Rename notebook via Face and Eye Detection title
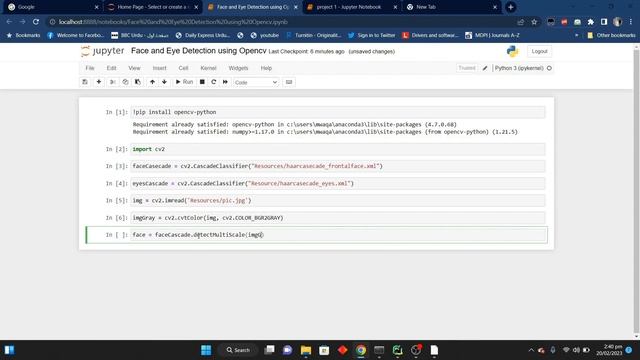This screenshot has height=360, width=640. (x=198, y=51)
